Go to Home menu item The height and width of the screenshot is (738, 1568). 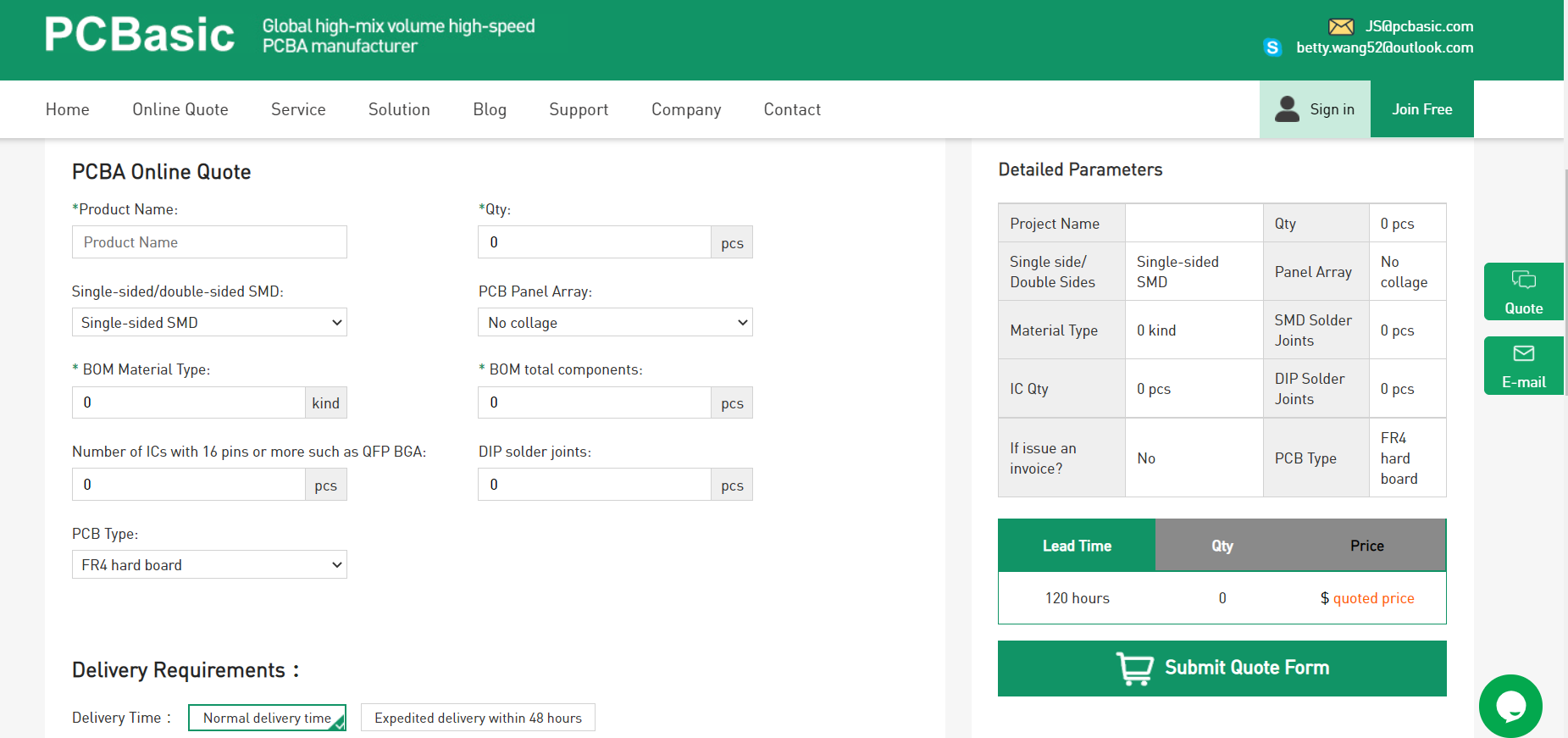(x=68, y=109)
